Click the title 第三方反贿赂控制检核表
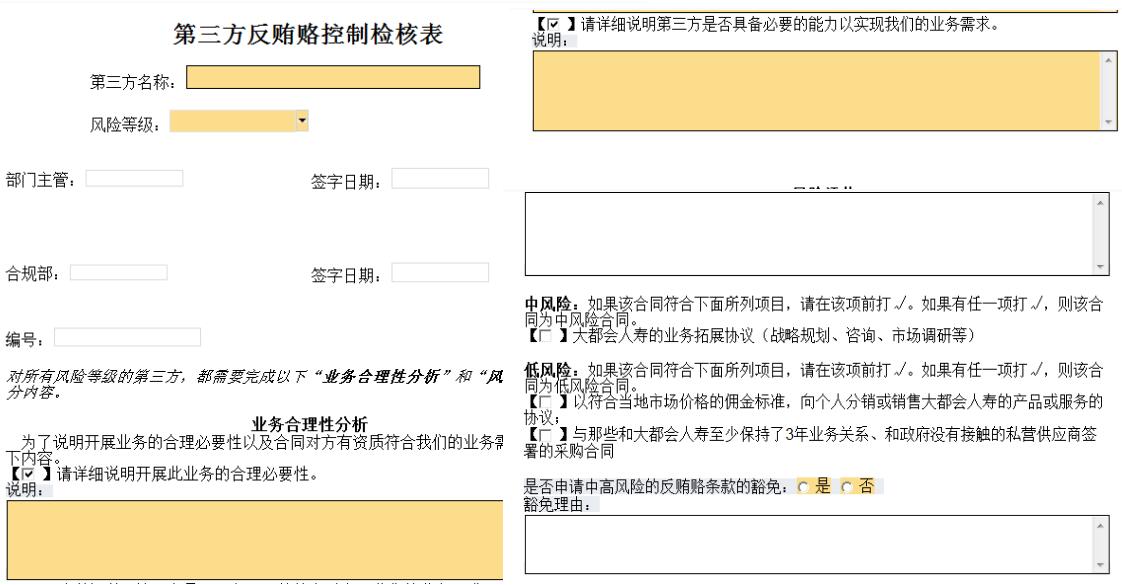 (x=308, y=34)
